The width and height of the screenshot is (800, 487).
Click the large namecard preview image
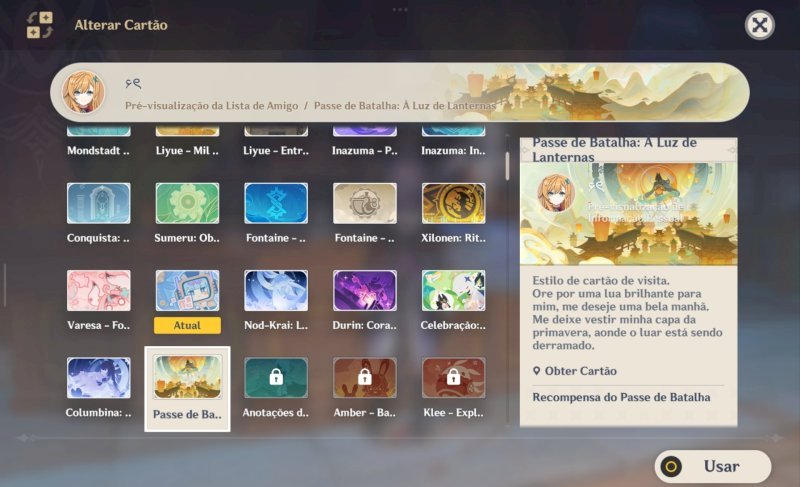pos(629,213)
